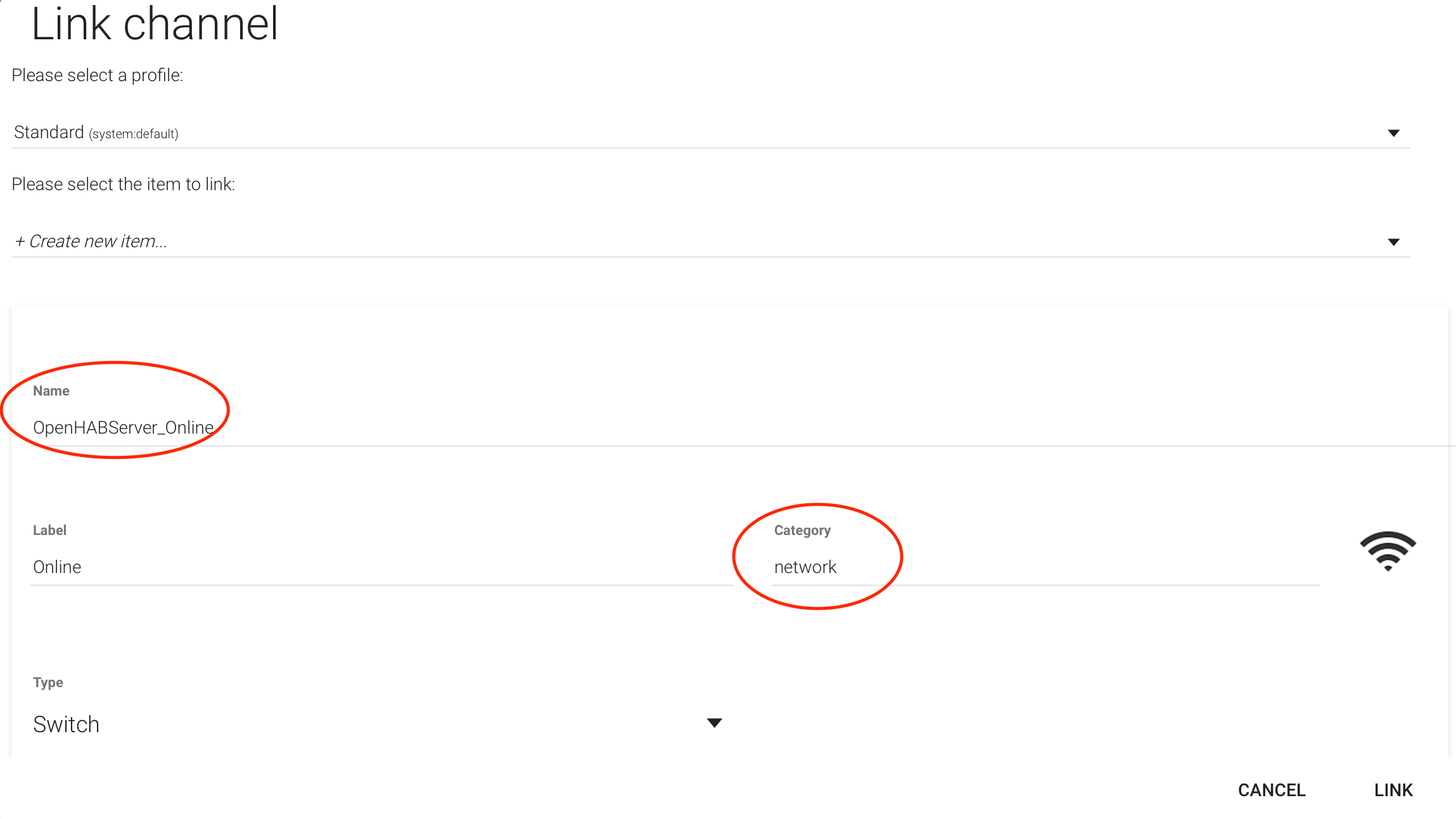Click the CANCEL button
1456x819 pixels.
click(x=1272, y=790)
